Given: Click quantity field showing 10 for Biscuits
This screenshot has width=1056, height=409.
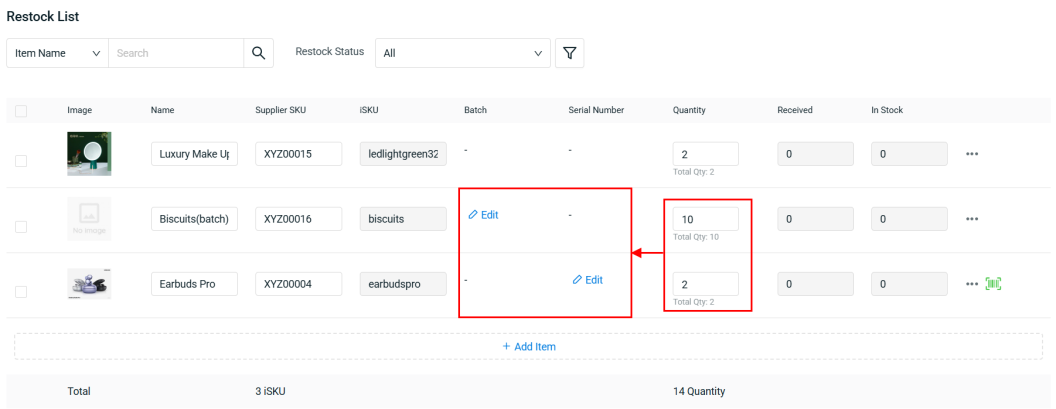Looking at the screenshot, I should [705, 219].
